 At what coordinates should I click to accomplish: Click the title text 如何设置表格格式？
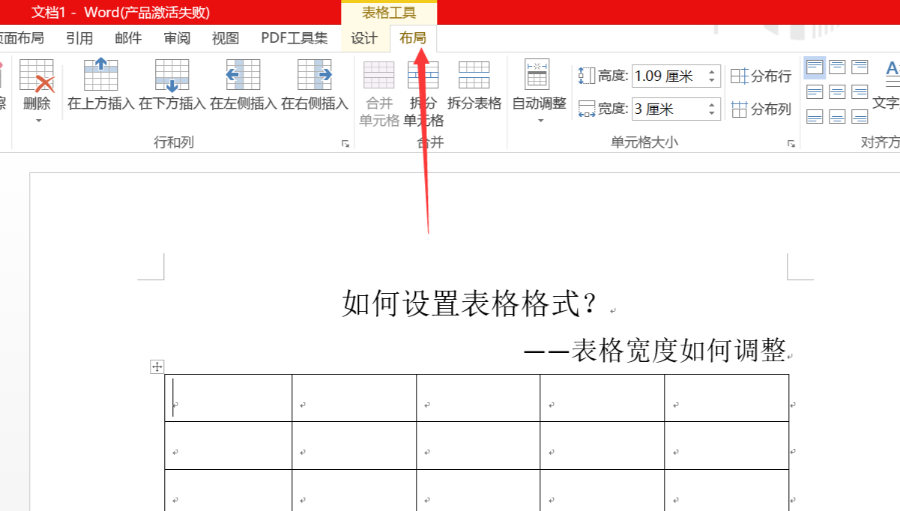click(x=470, y=303)
